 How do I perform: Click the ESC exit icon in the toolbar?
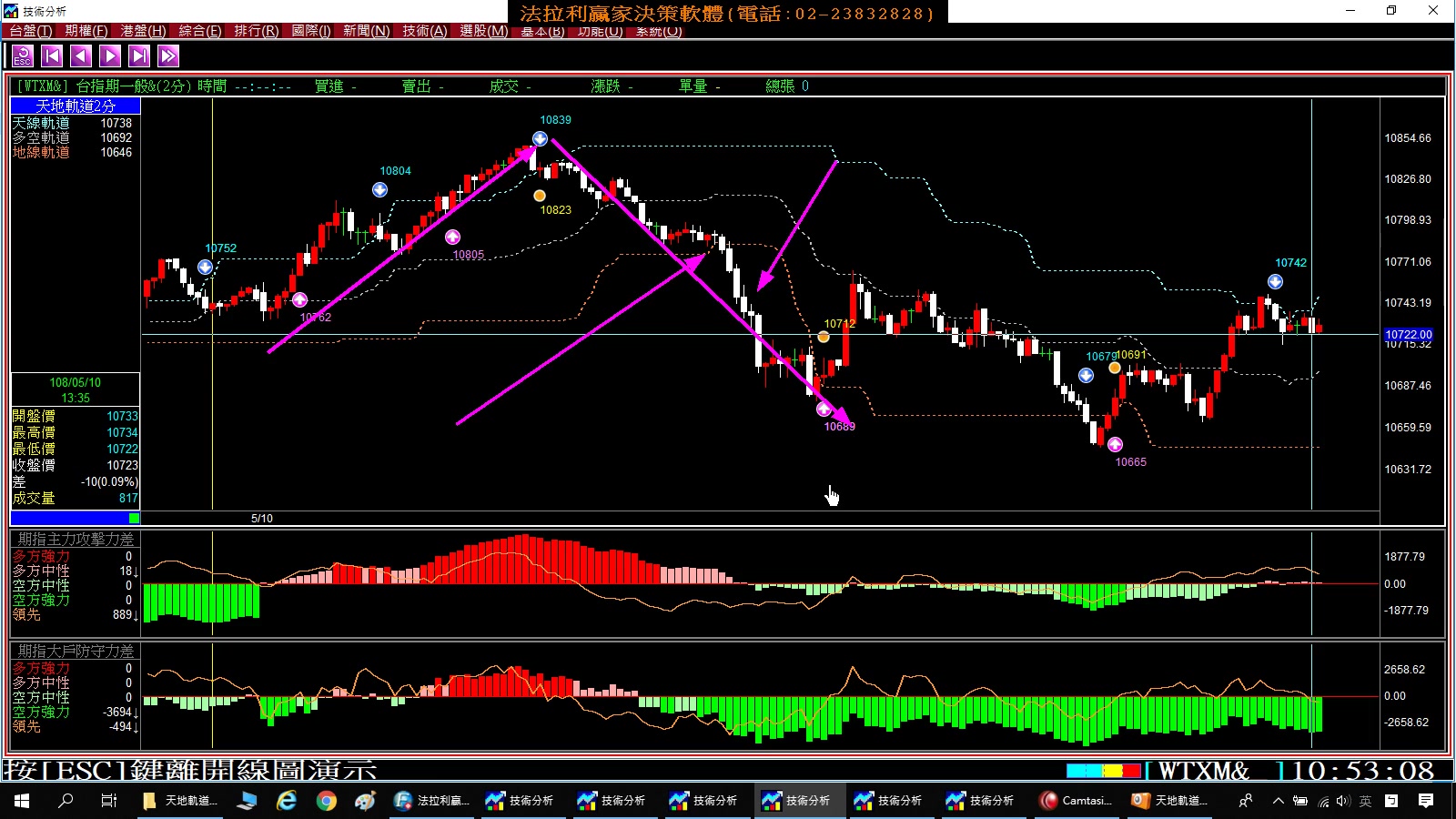23,56
